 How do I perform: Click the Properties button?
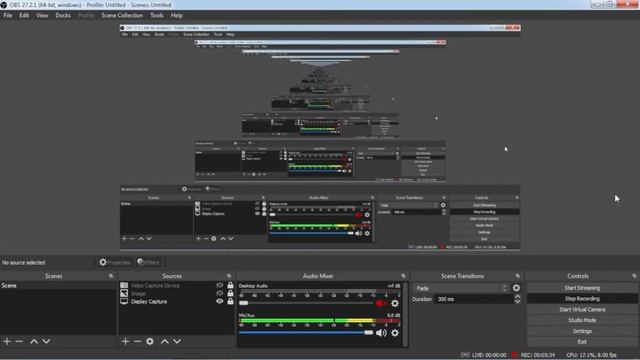115,262
